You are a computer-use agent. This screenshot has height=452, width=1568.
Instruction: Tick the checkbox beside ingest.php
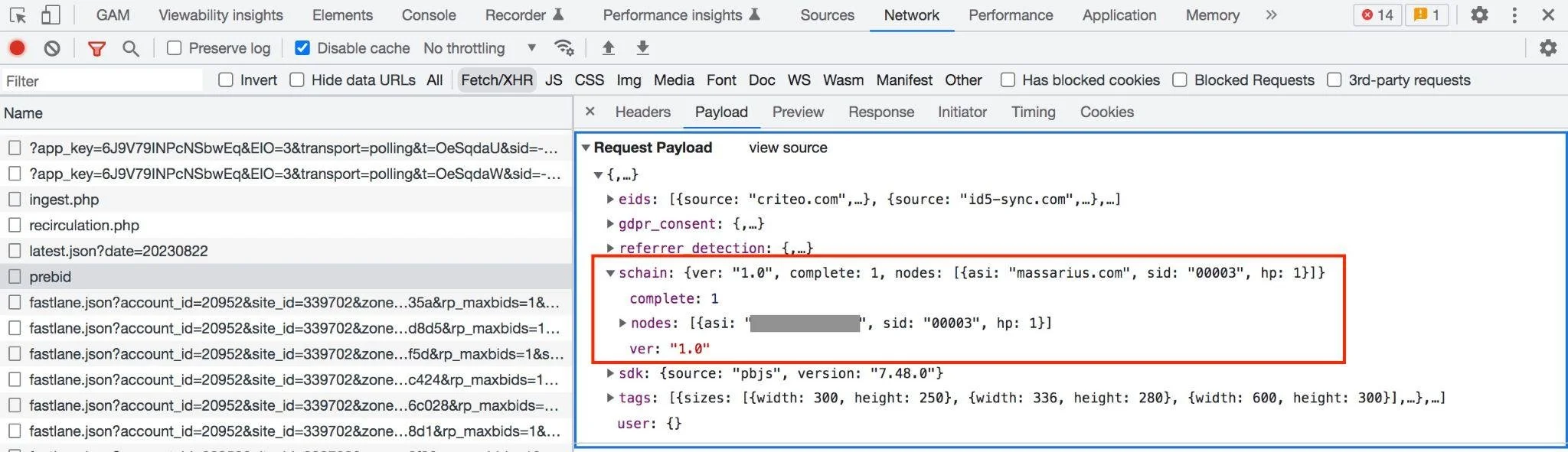pyautogui.click(x=15, y=200)
